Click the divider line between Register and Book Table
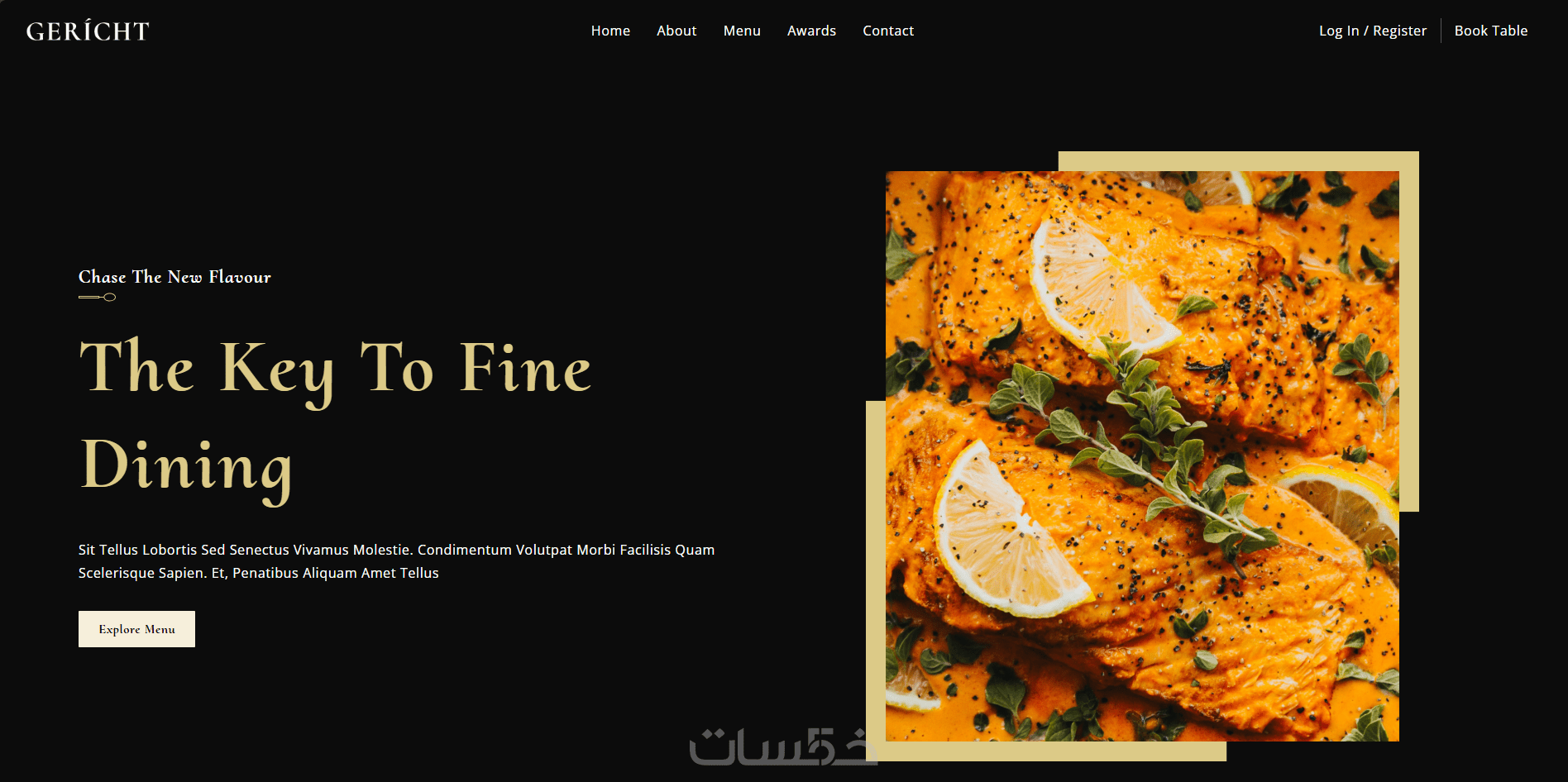The image size is (1568, 782). (1441, 31)
